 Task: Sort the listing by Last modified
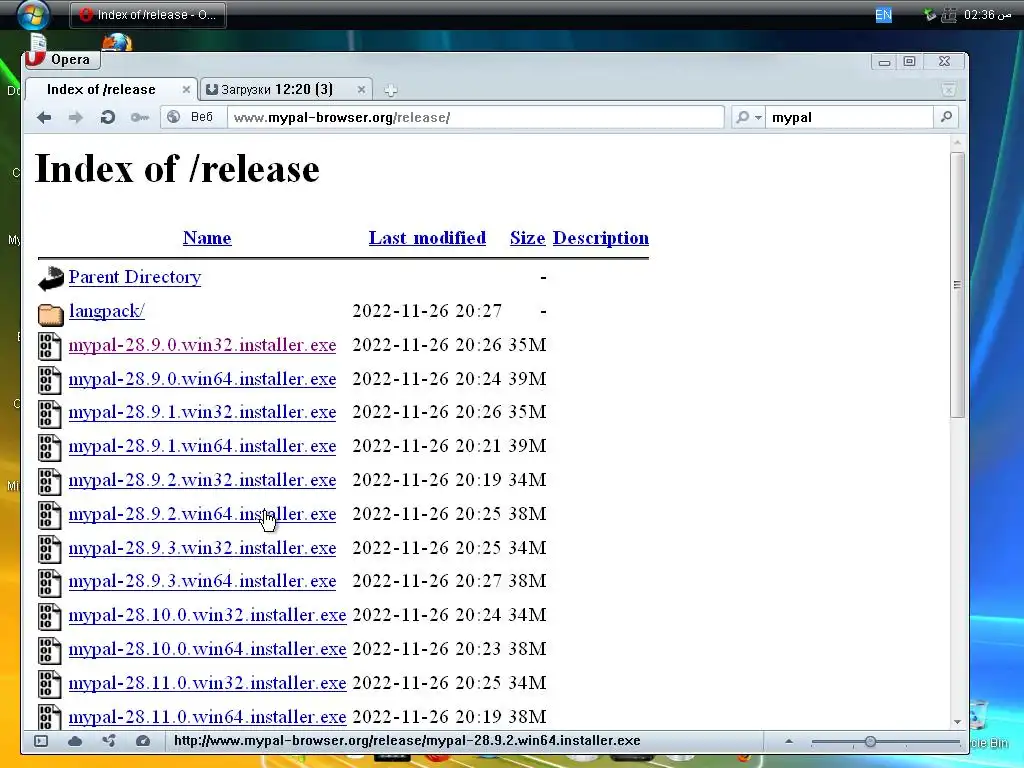[x=427, y=238]
